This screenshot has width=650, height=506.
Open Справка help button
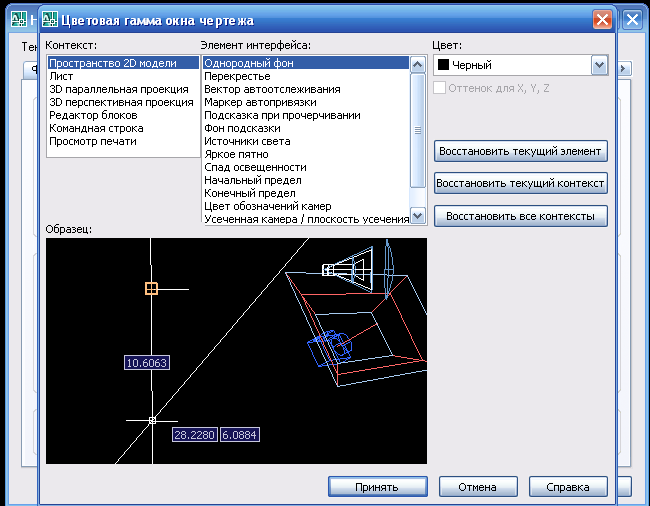pyautogui.click(x=568, y=487)
